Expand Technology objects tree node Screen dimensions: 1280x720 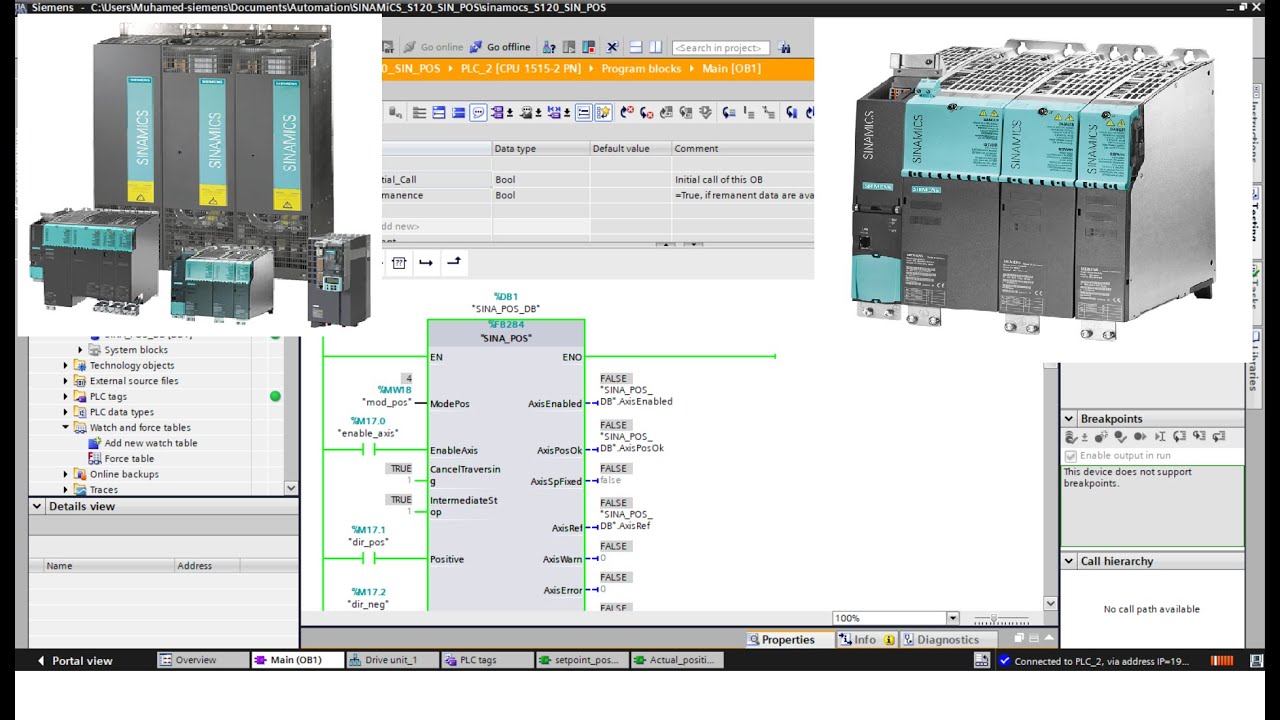66,366
